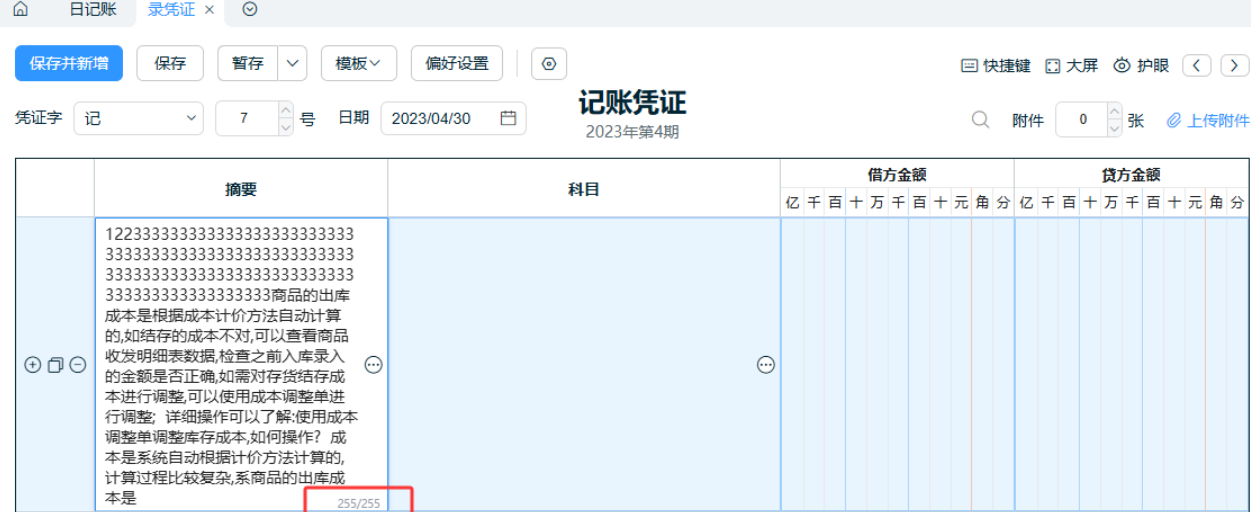Click the 科目 column header
Screen dimensions: 1251x512
pos(584,188)
